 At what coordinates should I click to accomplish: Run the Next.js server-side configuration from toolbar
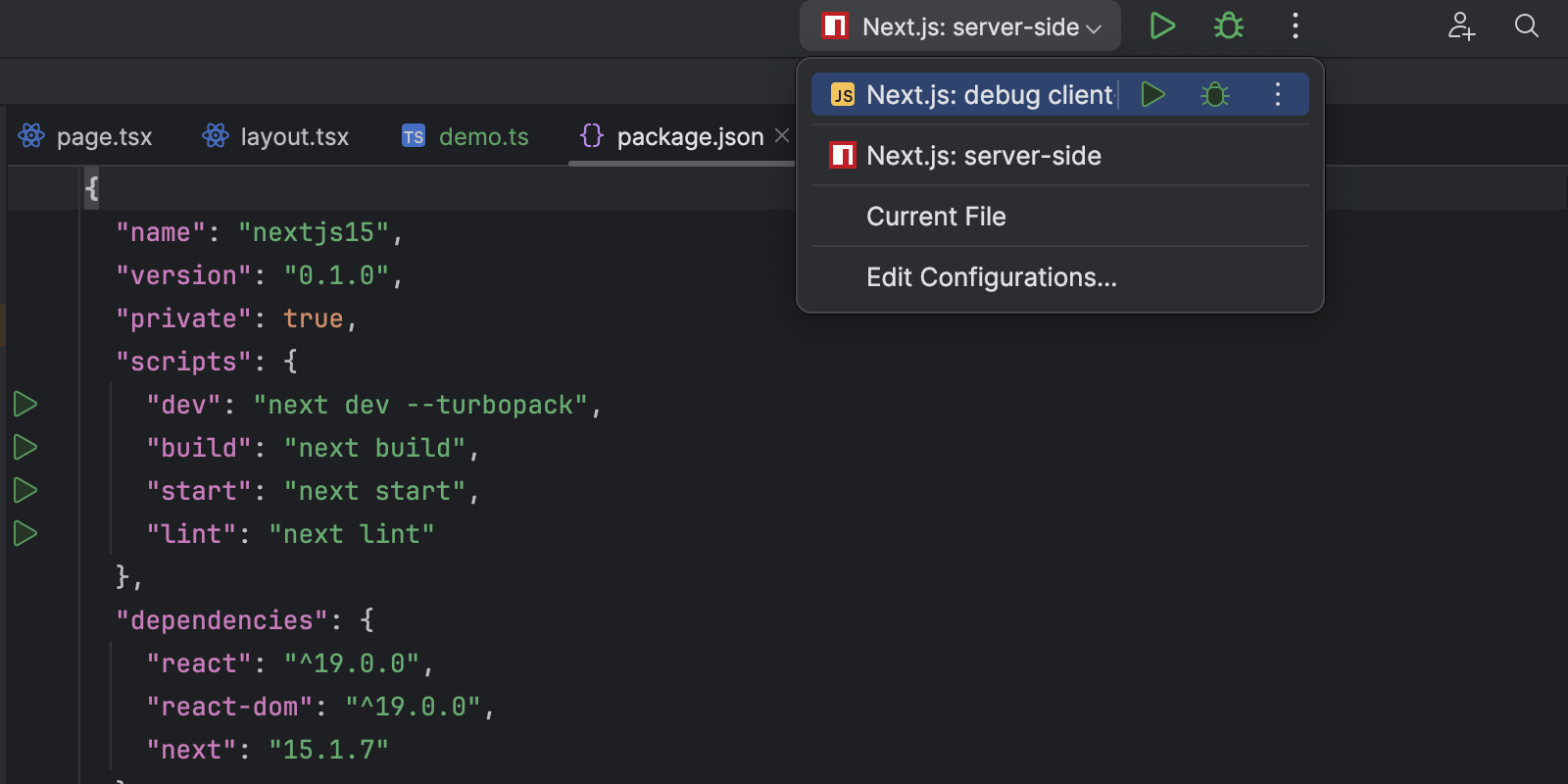coord(1162,26)
